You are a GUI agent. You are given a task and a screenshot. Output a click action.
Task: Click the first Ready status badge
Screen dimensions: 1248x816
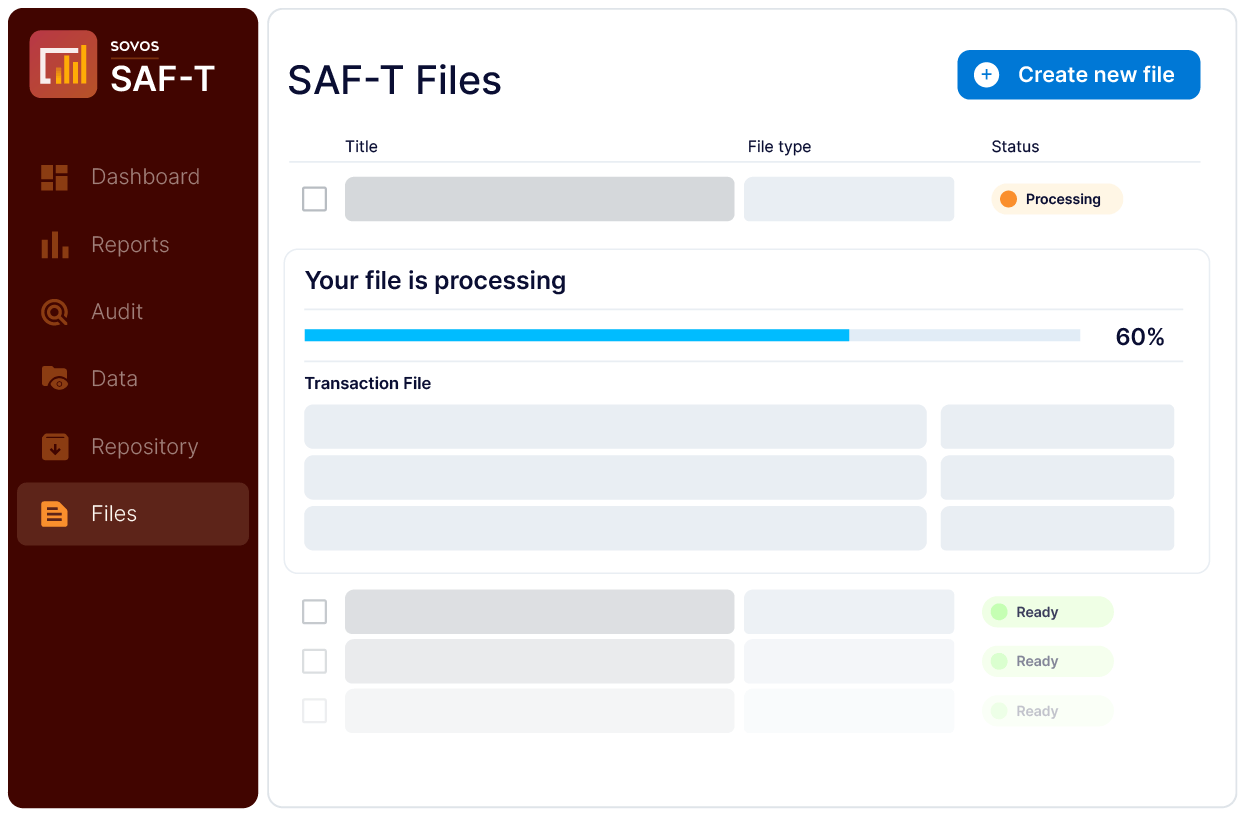coord(1047,612)
